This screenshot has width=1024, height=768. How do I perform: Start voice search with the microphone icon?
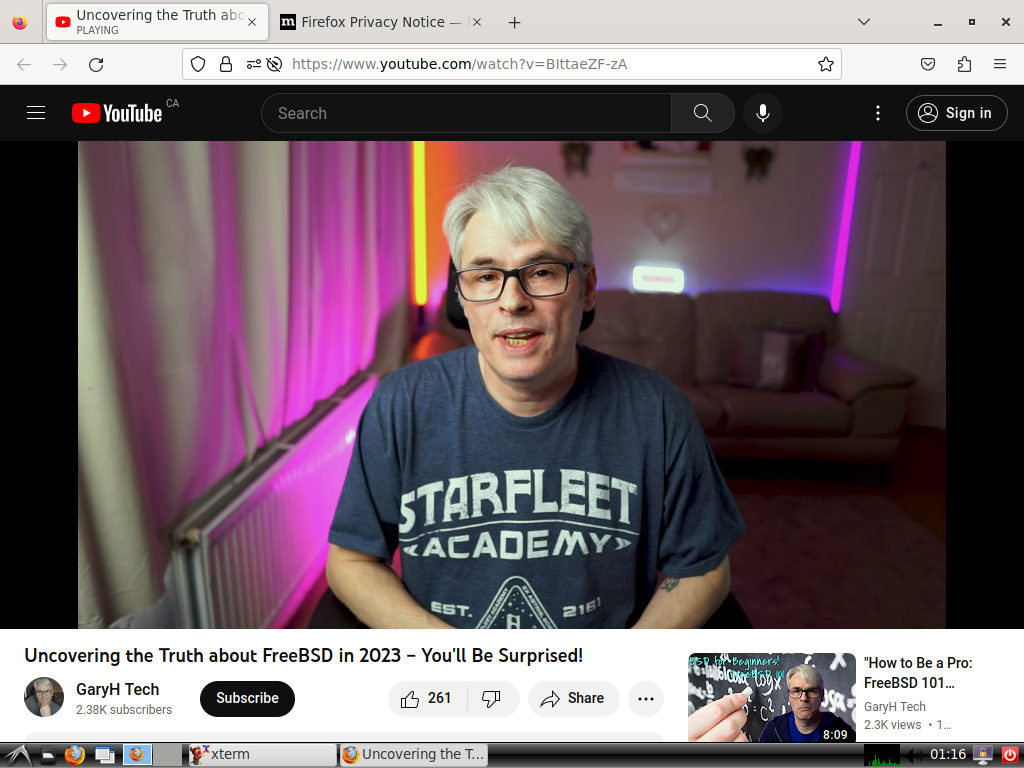coord(762,113)
